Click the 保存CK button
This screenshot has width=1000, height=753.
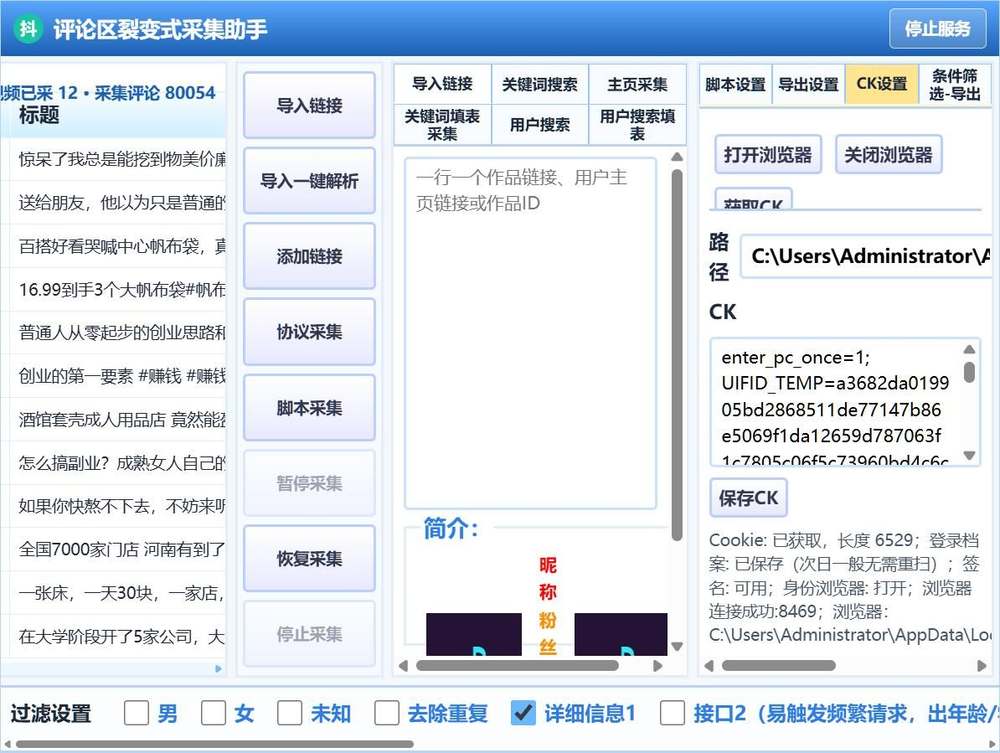coord(749,497)
